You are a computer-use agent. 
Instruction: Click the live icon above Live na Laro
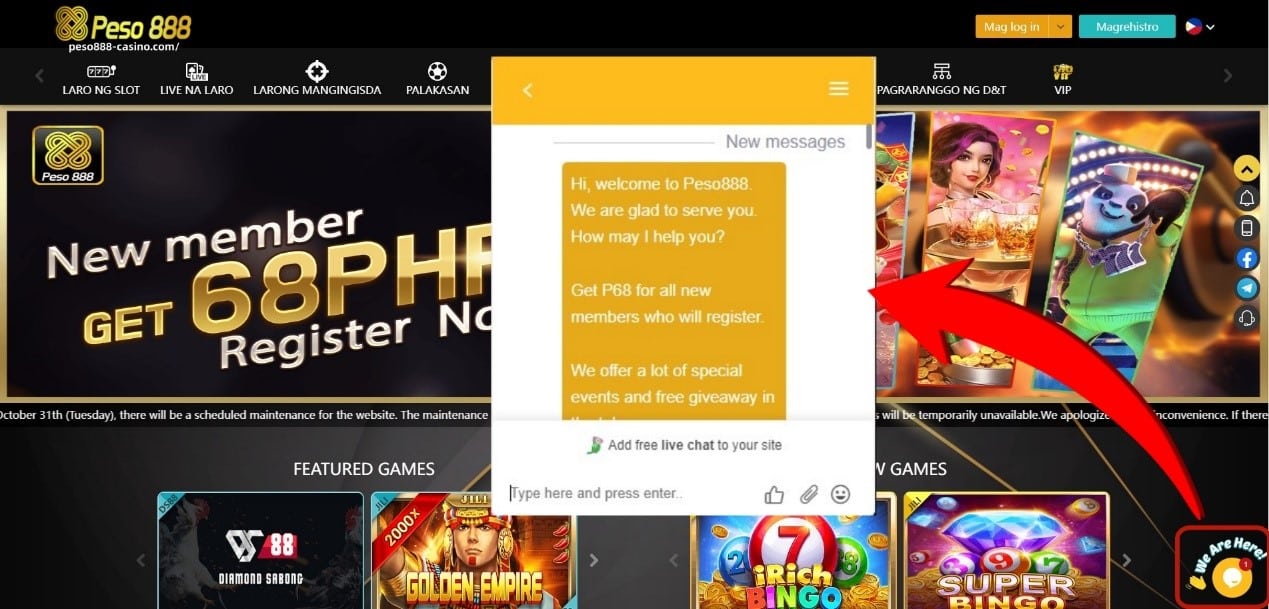click(x=196, y=71)
